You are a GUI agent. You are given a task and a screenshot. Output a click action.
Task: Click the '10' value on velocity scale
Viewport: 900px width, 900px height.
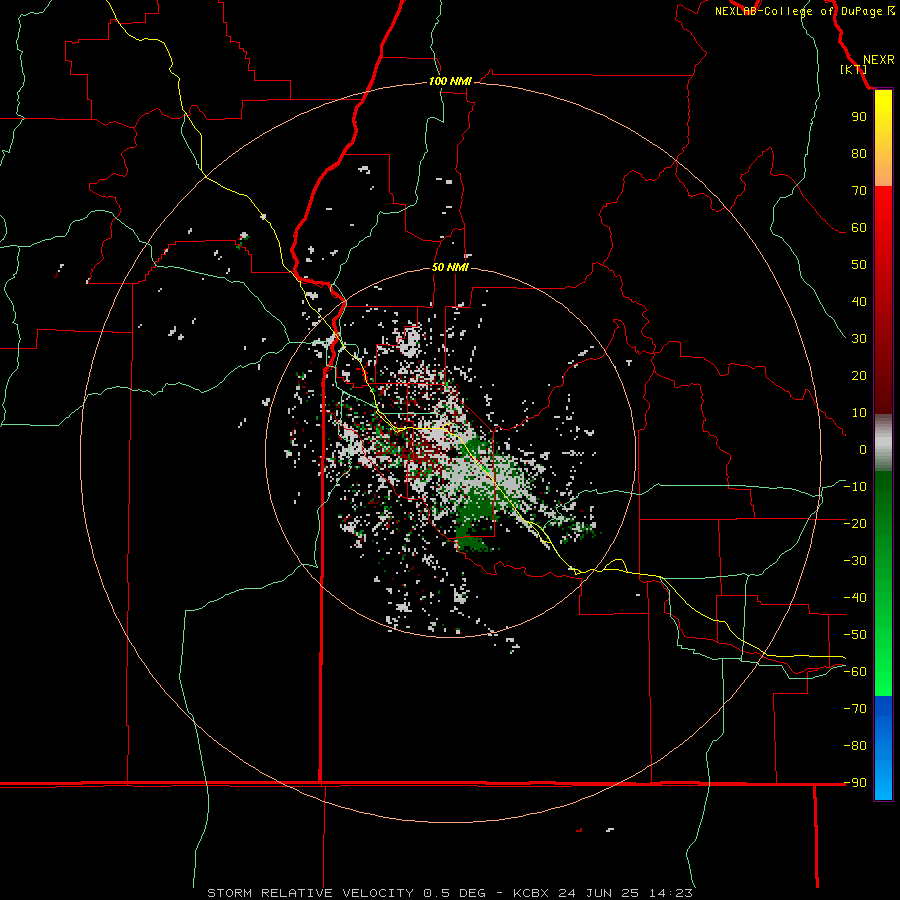(x=859, y=413)
